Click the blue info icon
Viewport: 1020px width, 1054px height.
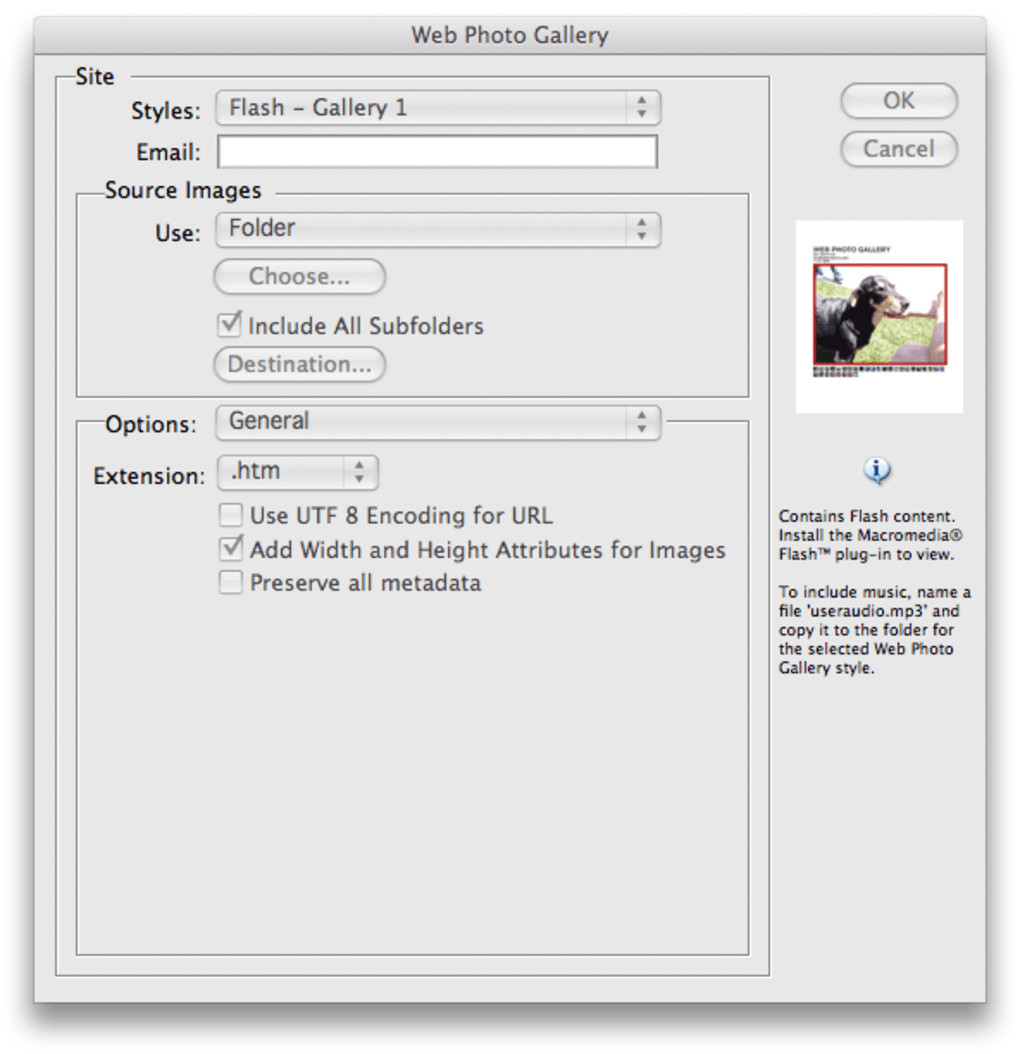pos(877,471)
